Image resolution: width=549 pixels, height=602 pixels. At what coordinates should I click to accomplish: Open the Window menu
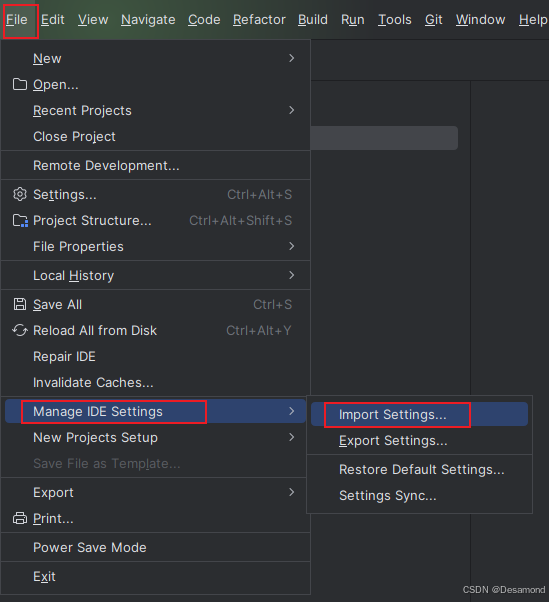[x=480, y=20]
